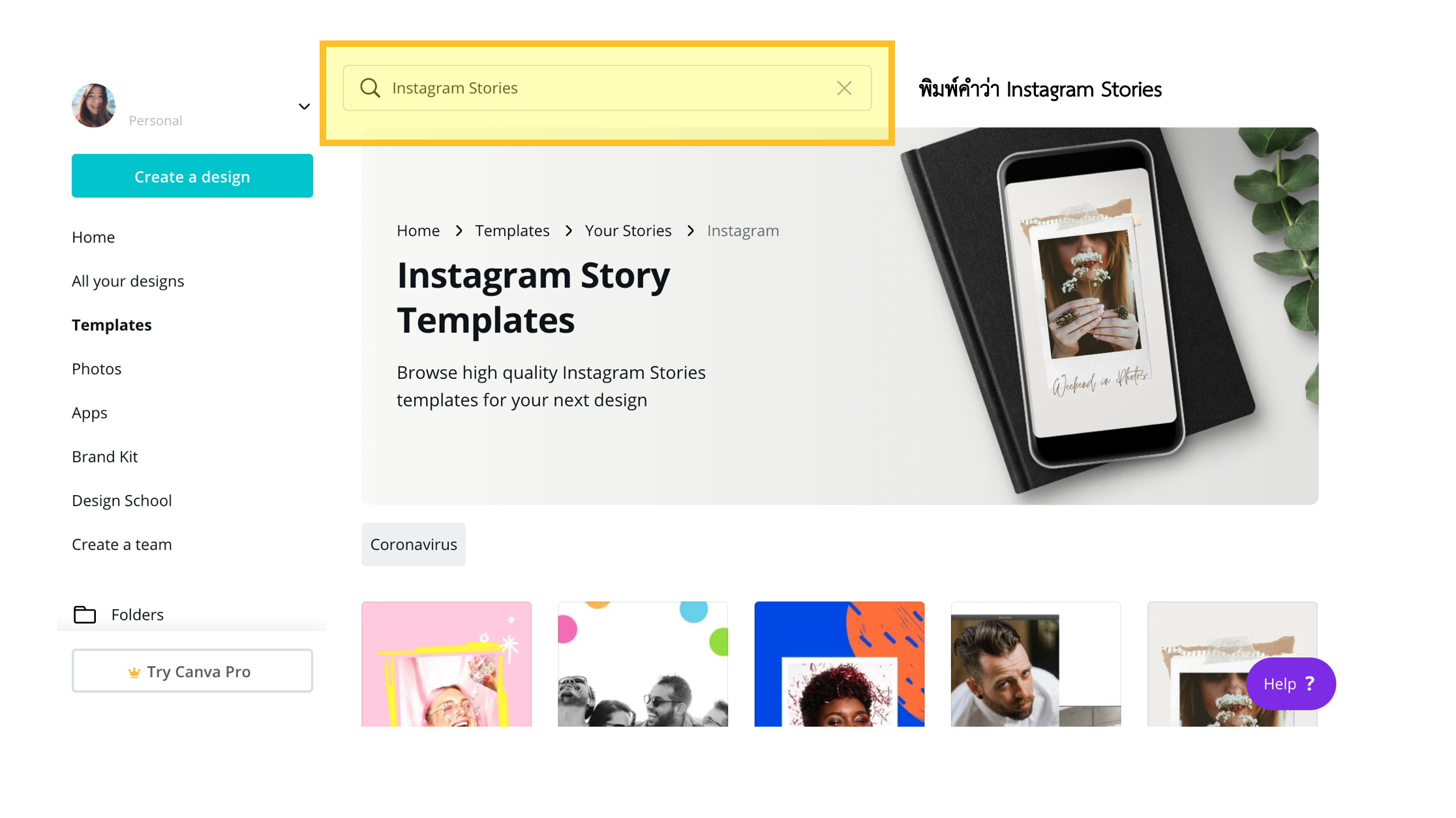Expand the Personal account dropdown arrow

pos(304,106)
